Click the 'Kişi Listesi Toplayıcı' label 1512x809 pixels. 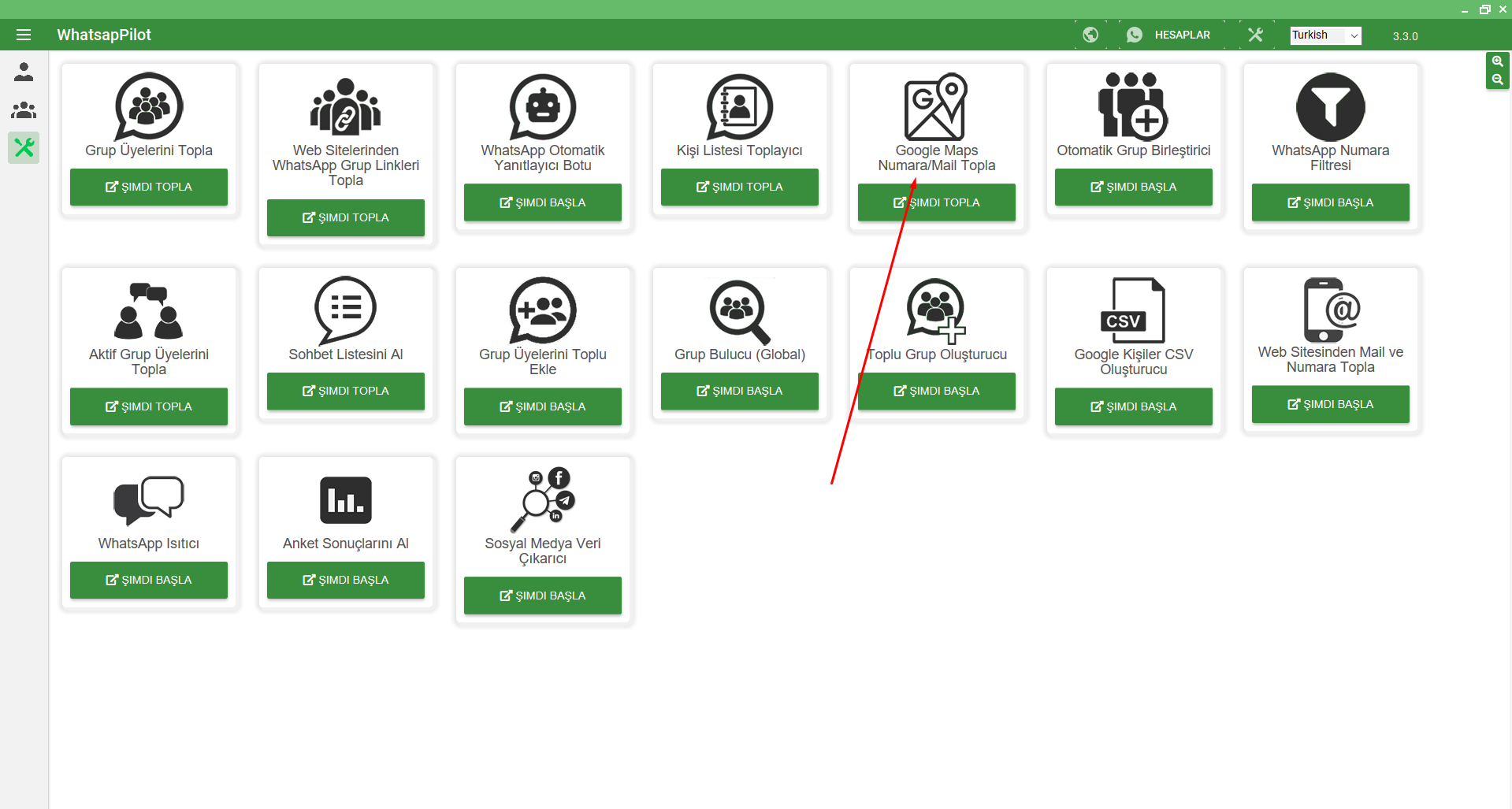point(740,150)
